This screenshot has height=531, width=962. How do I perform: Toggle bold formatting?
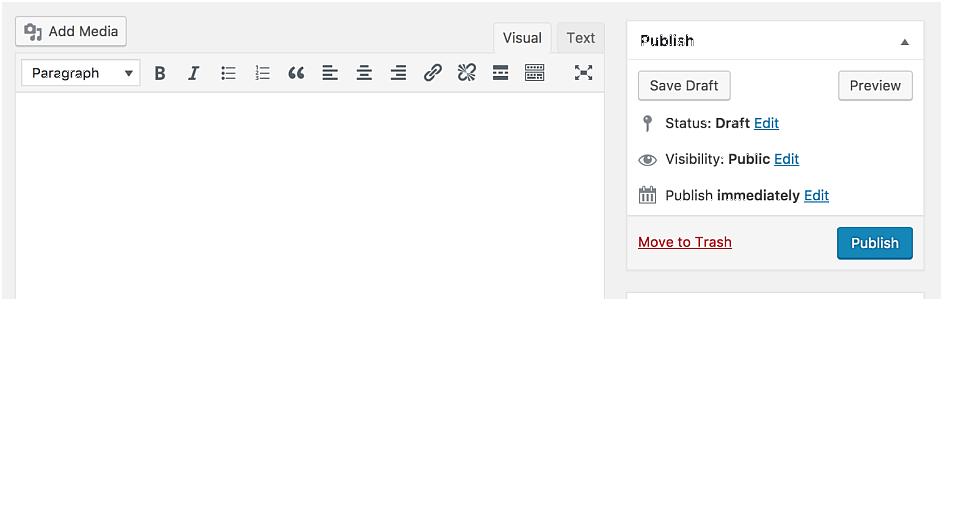pos(160,73)
